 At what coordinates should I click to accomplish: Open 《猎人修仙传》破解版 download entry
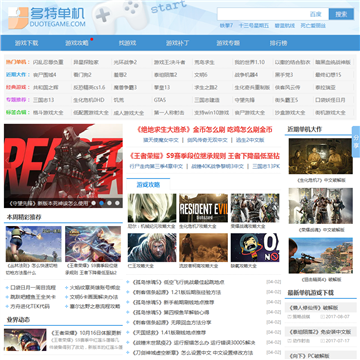click(313, 307)
